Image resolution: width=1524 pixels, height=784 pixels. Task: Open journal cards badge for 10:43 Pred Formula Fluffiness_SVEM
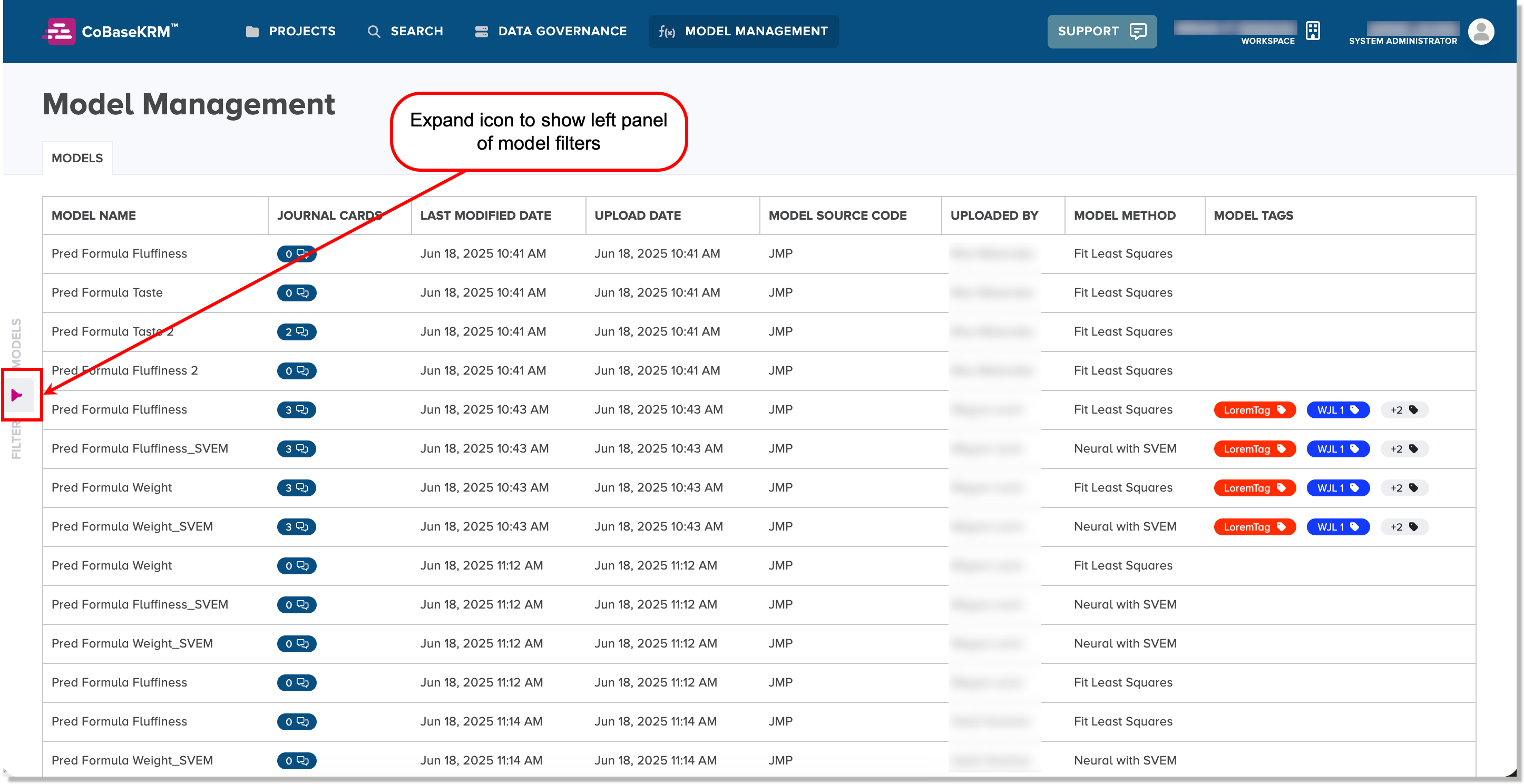click(x=296, y=449)
